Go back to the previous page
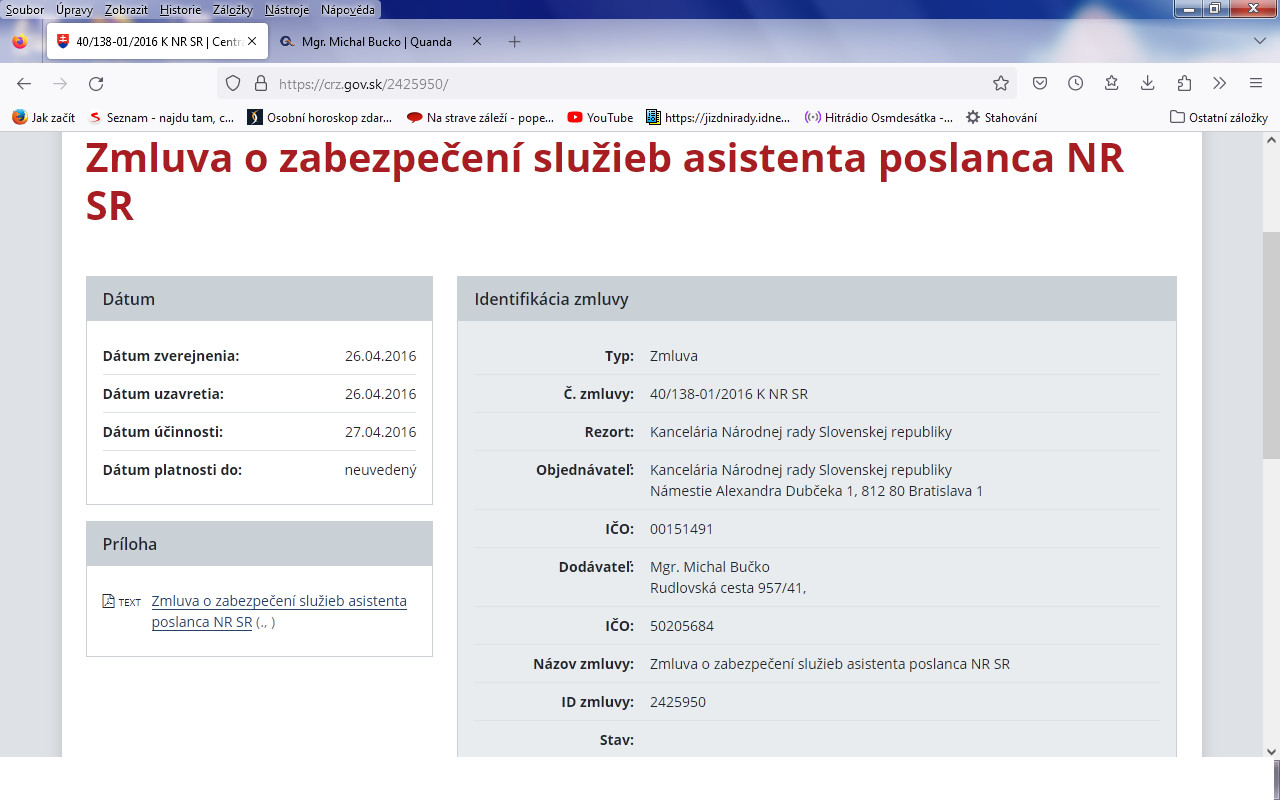The width and height of the screenshot is (1280, 800). pos(24,83)
